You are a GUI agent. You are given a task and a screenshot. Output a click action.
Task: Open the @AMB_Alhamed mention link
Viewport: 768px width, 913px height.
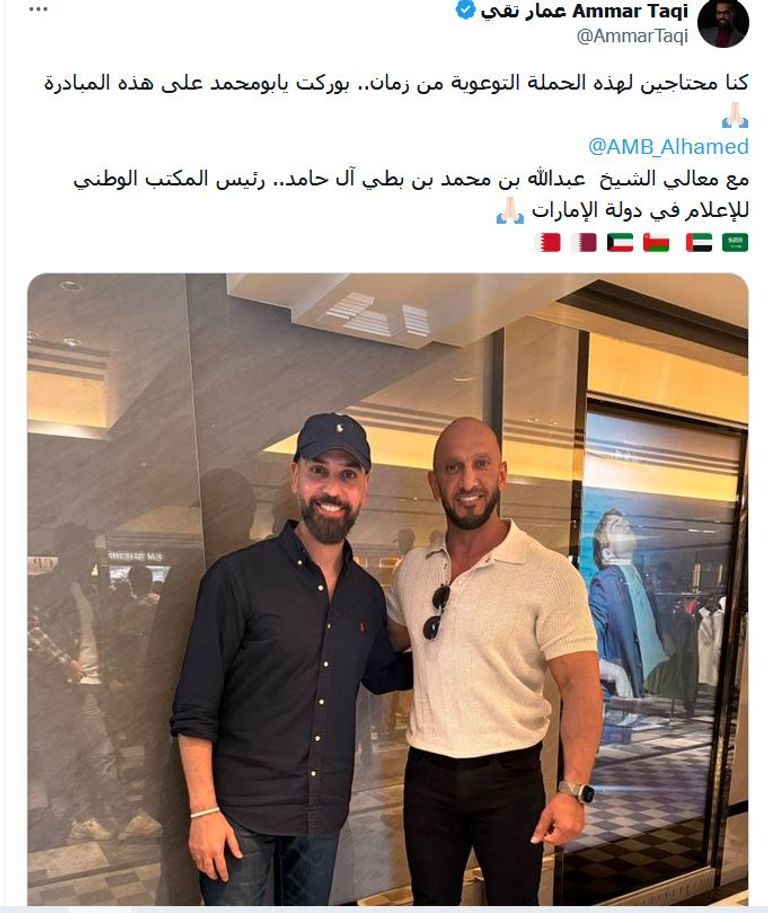668,146
